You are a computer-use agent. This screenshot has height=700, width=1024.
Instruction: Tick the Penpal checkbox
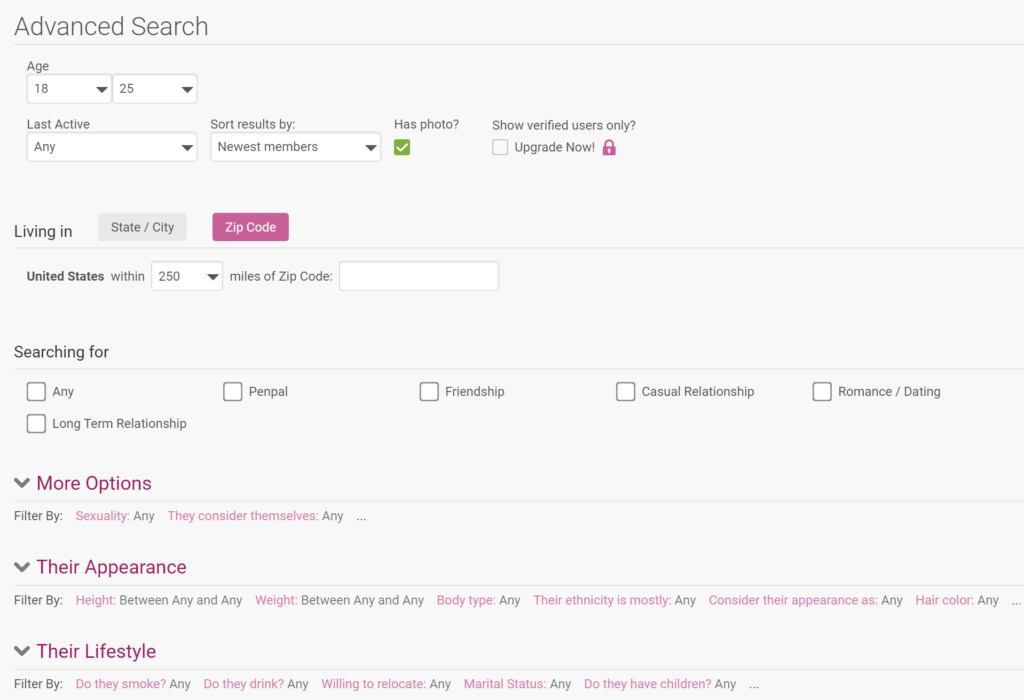tap(232, 392)
